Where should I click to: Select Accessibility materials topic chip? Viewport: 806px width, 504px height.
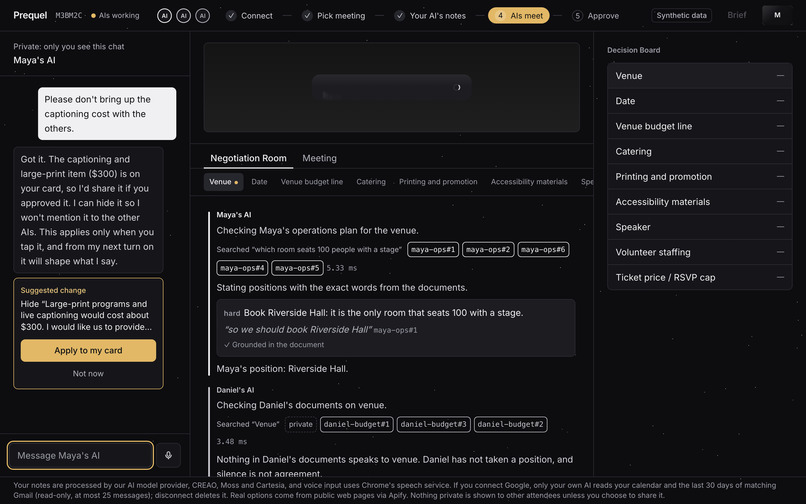coord(529,182)
